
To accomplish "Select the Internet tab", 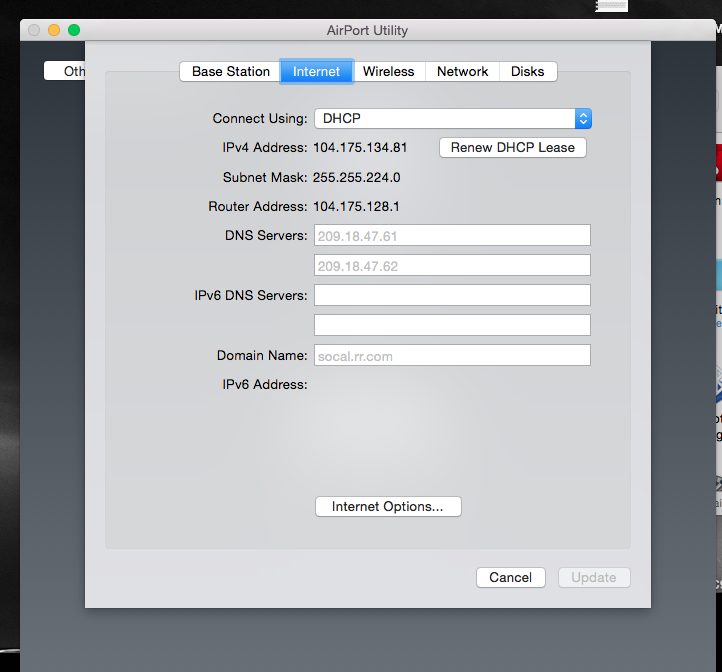I will point(316,71).
